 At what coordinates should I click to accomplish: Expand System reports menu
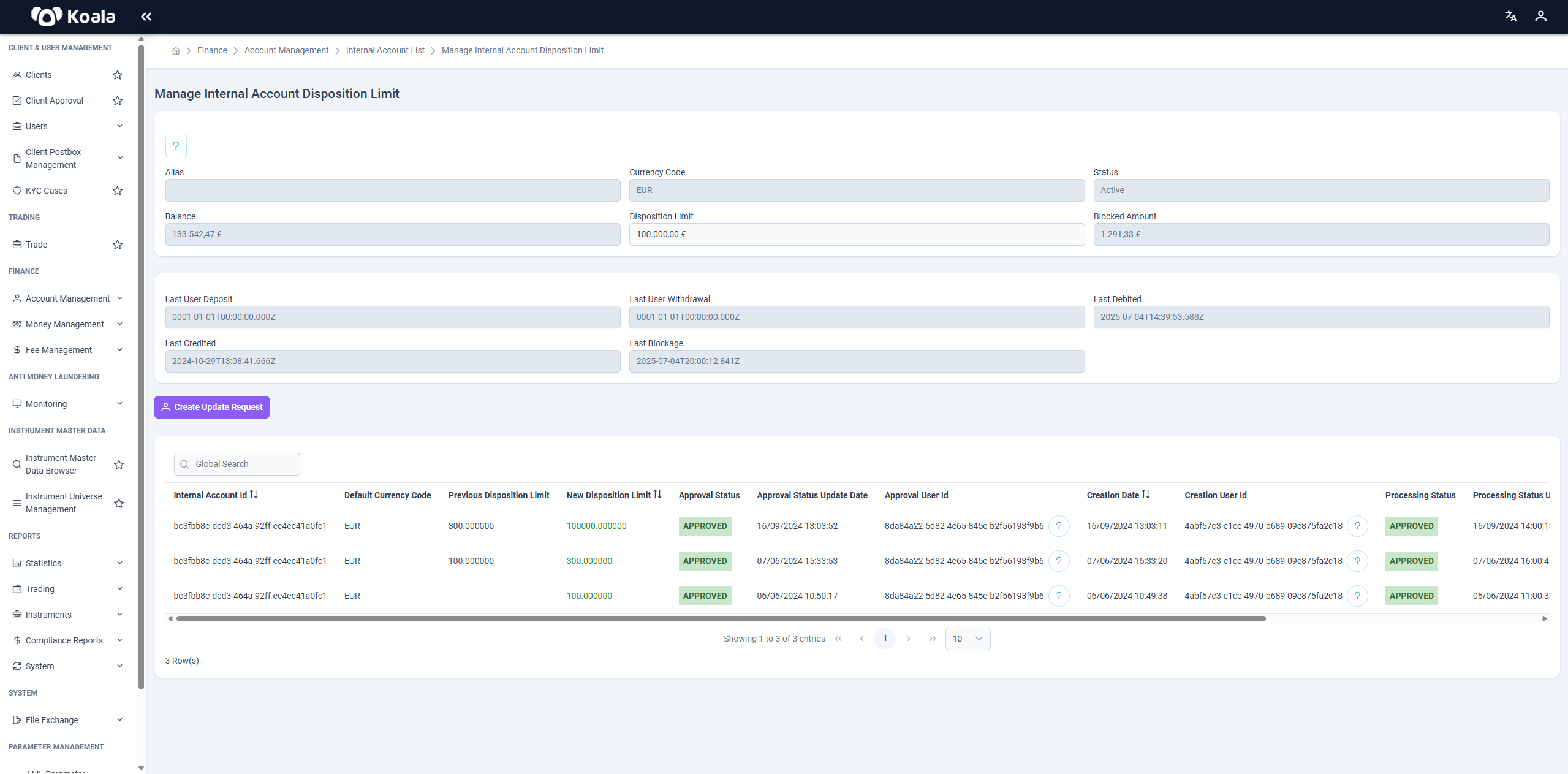pyautogui.click(x=120, y=666)
